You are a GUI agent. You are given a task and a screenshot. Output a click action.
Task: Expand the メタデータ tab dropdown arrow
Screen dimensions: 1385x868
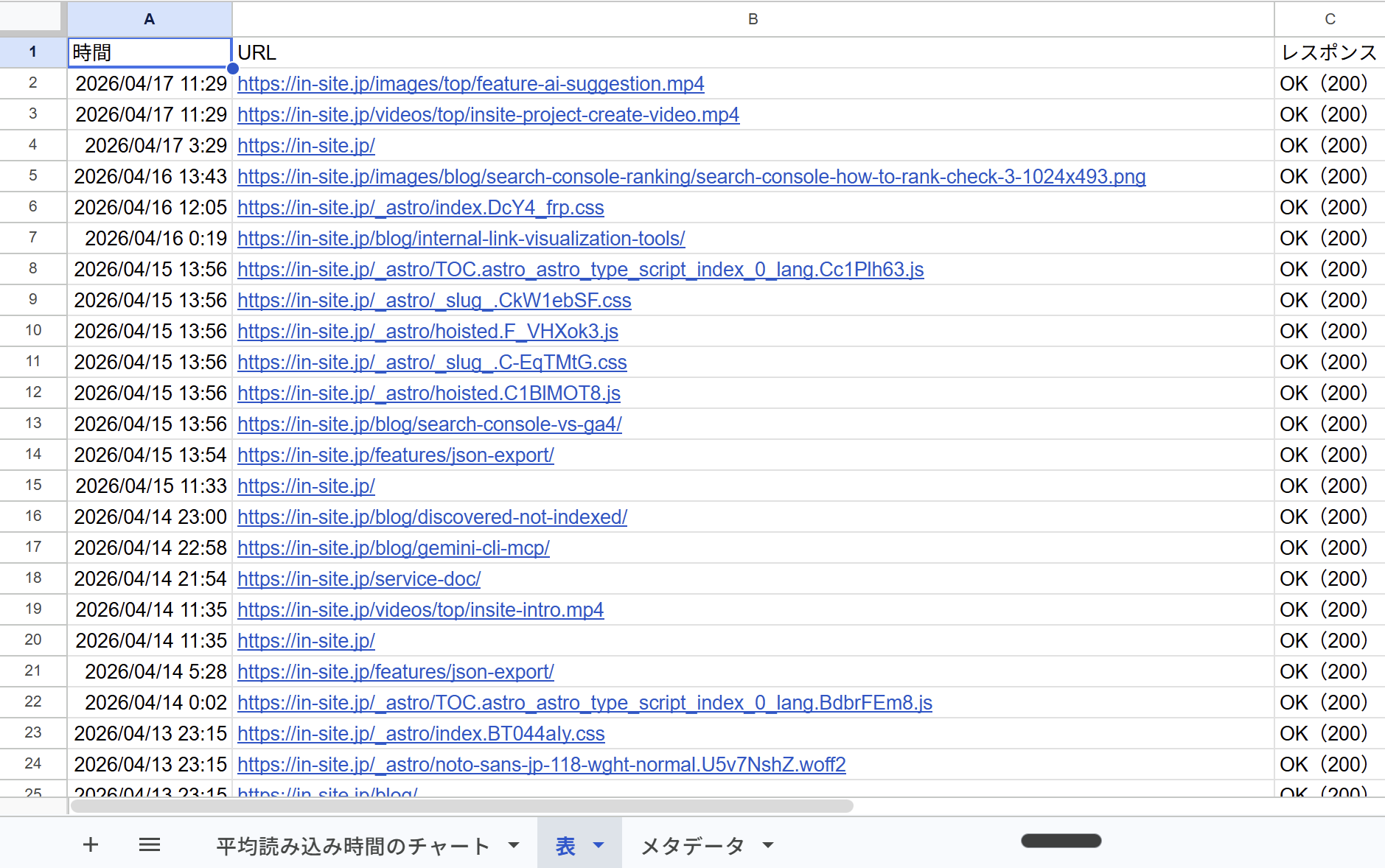point(768,845)
